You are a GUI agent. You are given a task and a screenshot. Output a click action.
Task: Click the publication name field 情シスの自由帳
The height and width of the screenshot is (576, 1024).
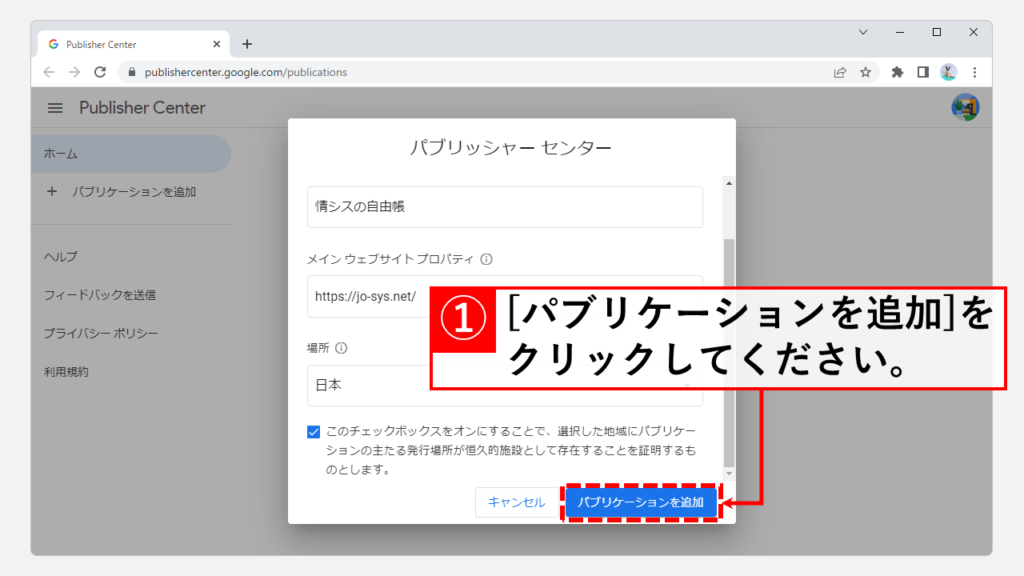[x=504, y=207]
